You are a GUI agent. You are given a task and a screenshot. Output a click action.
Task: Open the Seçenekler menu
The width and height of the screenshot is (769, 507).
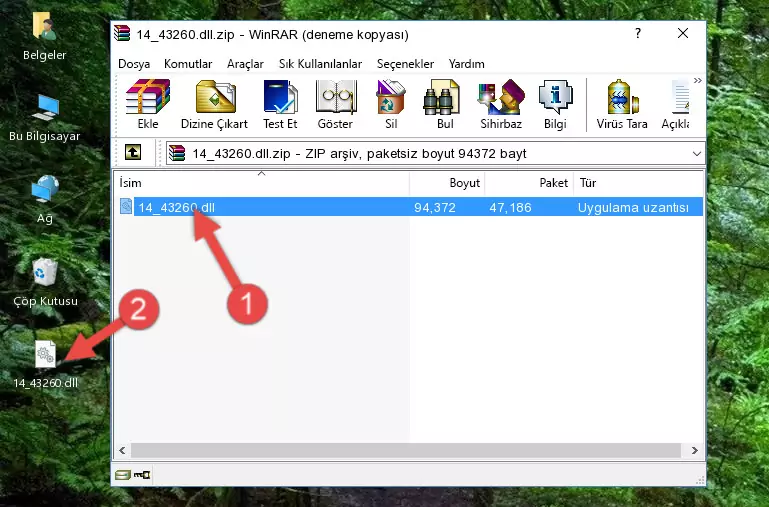tap(405, 64)
